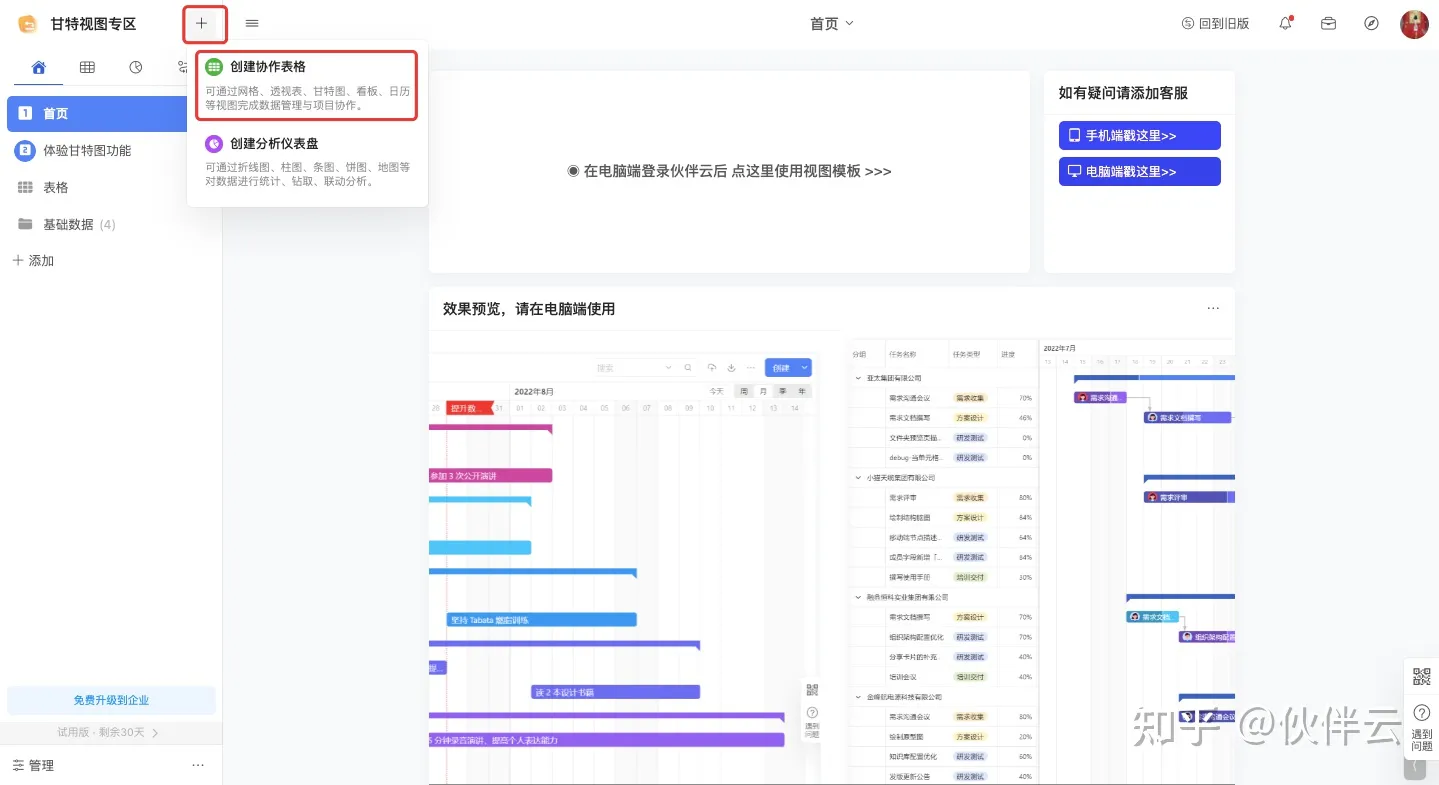This screenshot has height=785, width=1439.
Task: Click the 效果预览，请在电脑端使用 title
Action: (529, 309)
